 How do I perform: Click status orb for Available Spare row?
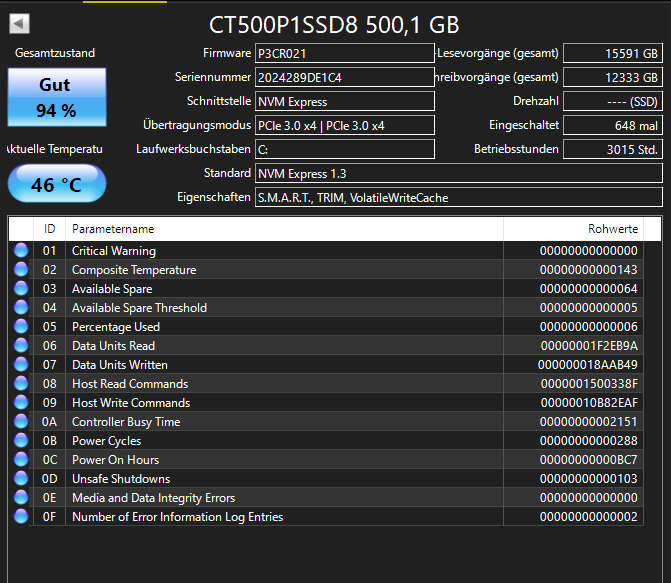pyautogui.click(x=21, y=289)
